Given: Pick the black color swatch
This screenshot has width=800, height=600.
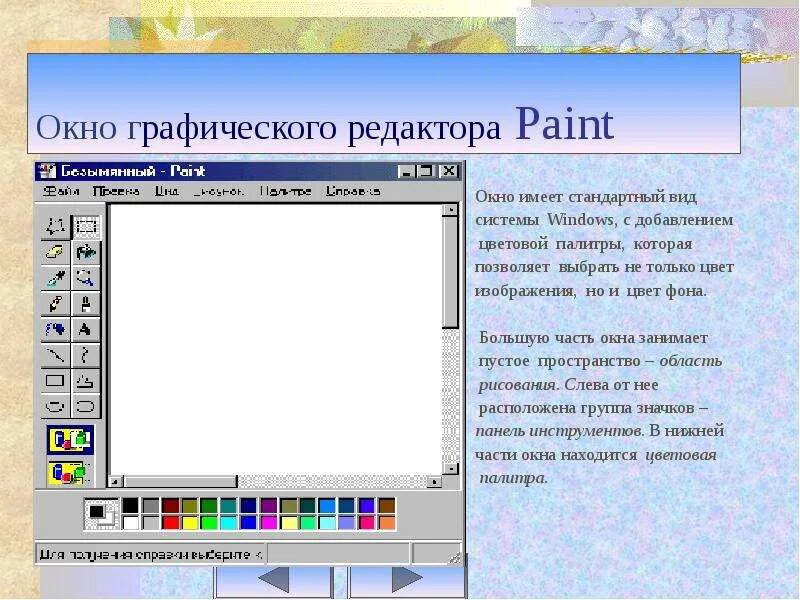Looking at the screenshot, I should [130, 506].
